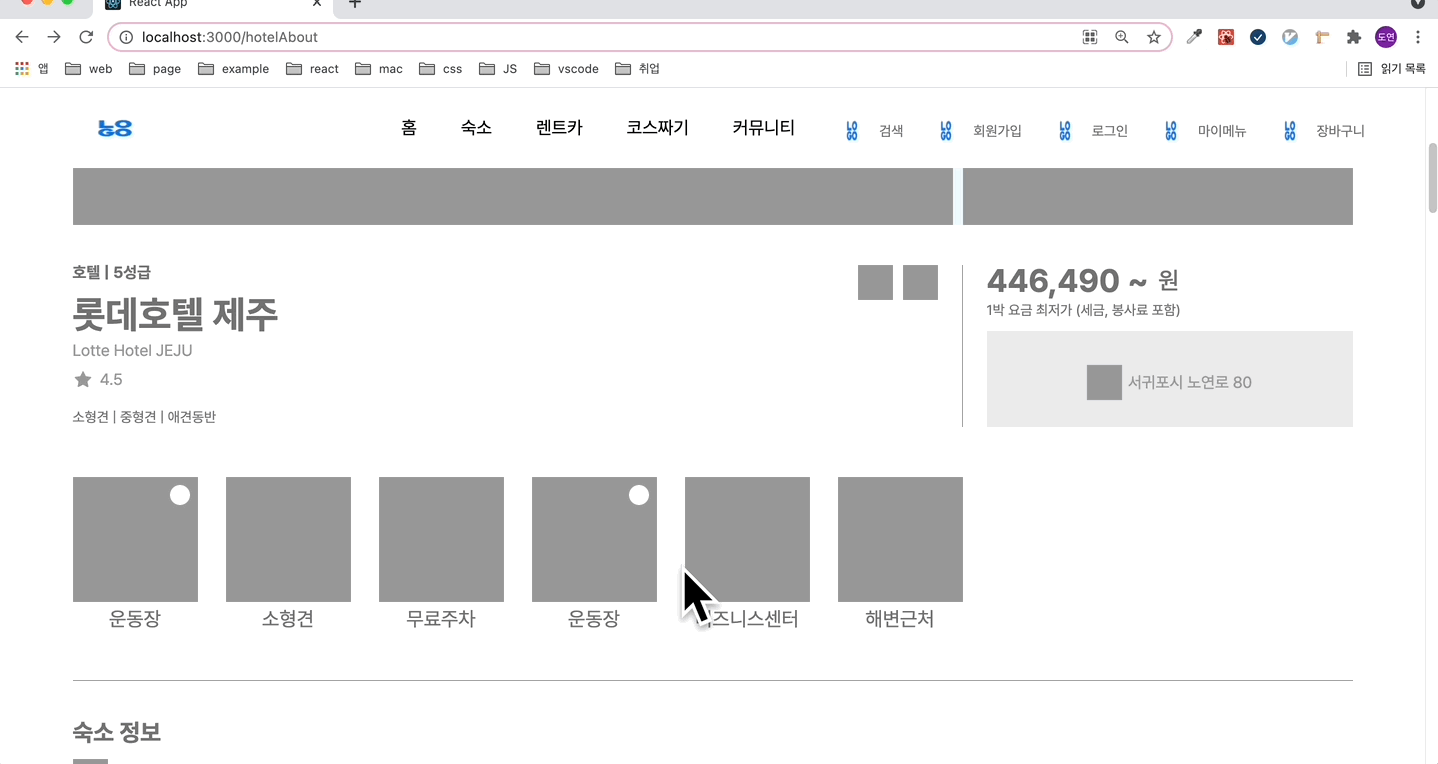
Task: Click the icon next to 마이메뉴
Action: tap(1171, 131)
